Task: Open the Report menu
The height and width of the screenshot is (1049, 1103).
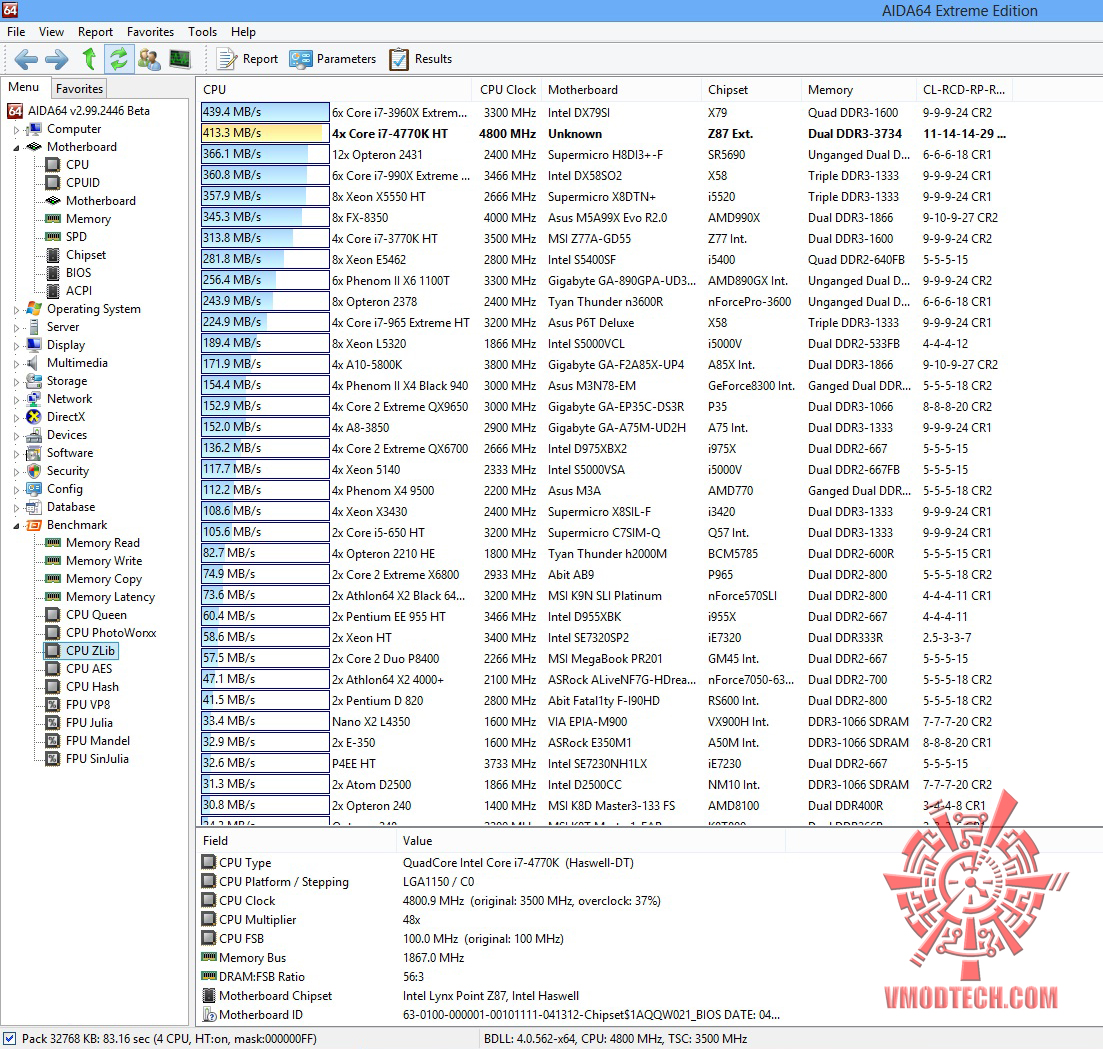Action: pos(96,32)
